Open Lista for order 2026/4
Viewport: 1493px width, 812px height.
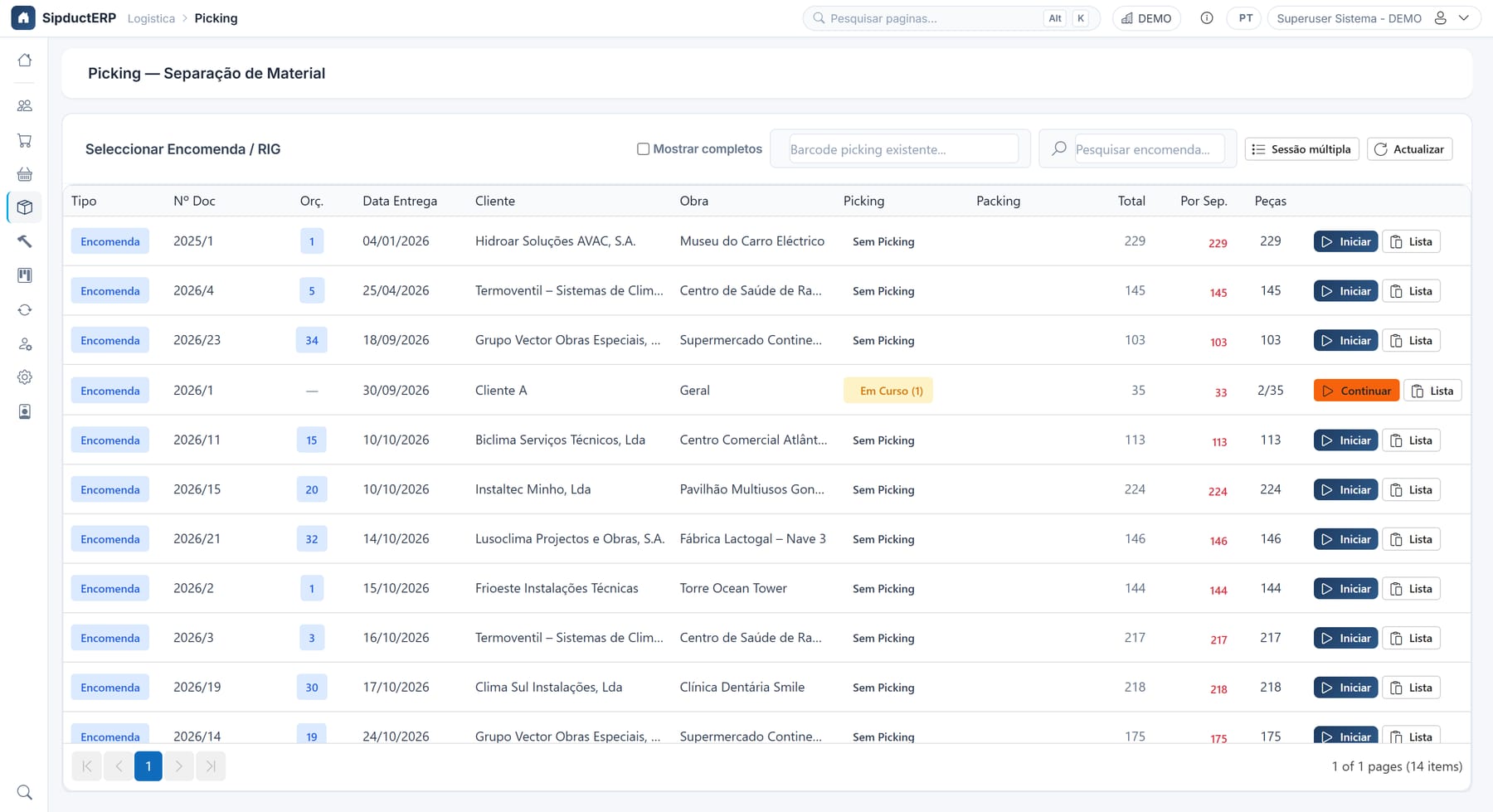pos(1411,291)
